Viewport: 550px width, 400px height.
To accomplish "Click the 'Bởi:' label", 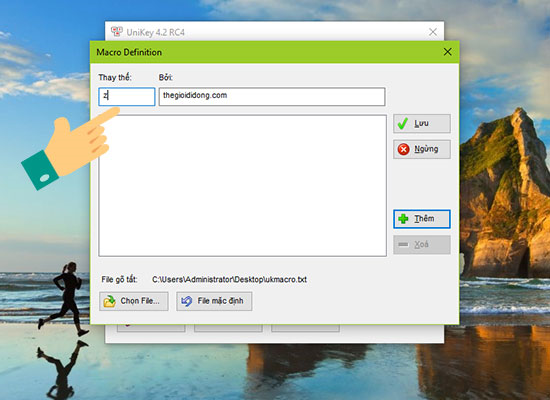I will click(x=166, y=77).
